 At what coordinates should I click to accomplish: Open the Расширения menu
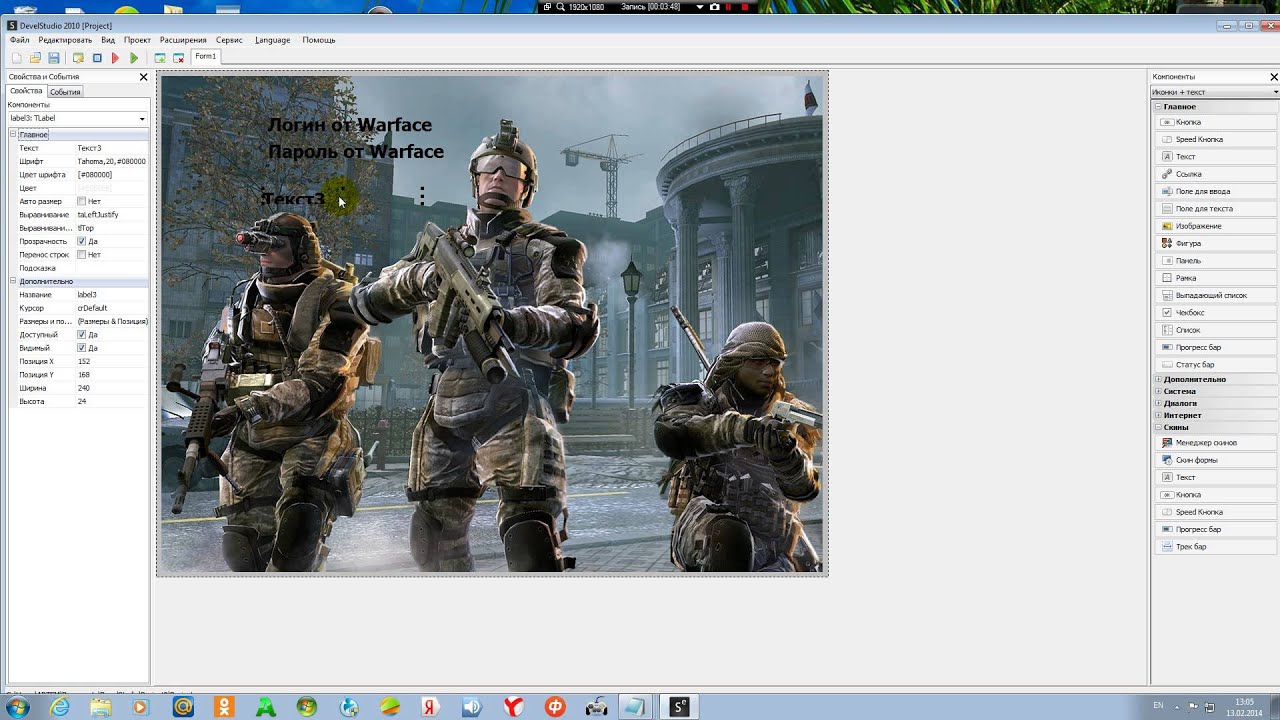[183, 40]
